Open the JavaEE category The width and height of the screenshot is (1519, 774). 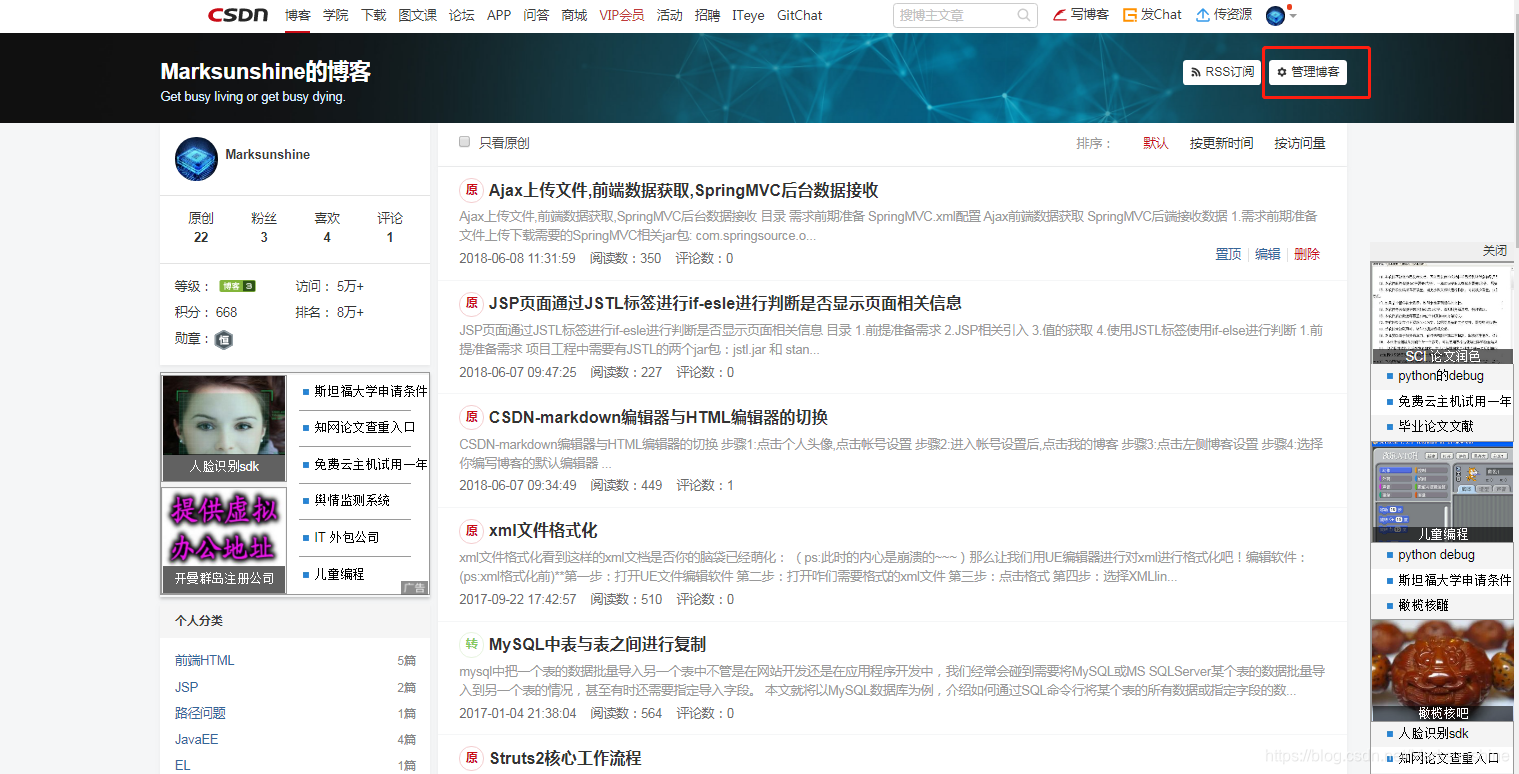pos(197,739)
